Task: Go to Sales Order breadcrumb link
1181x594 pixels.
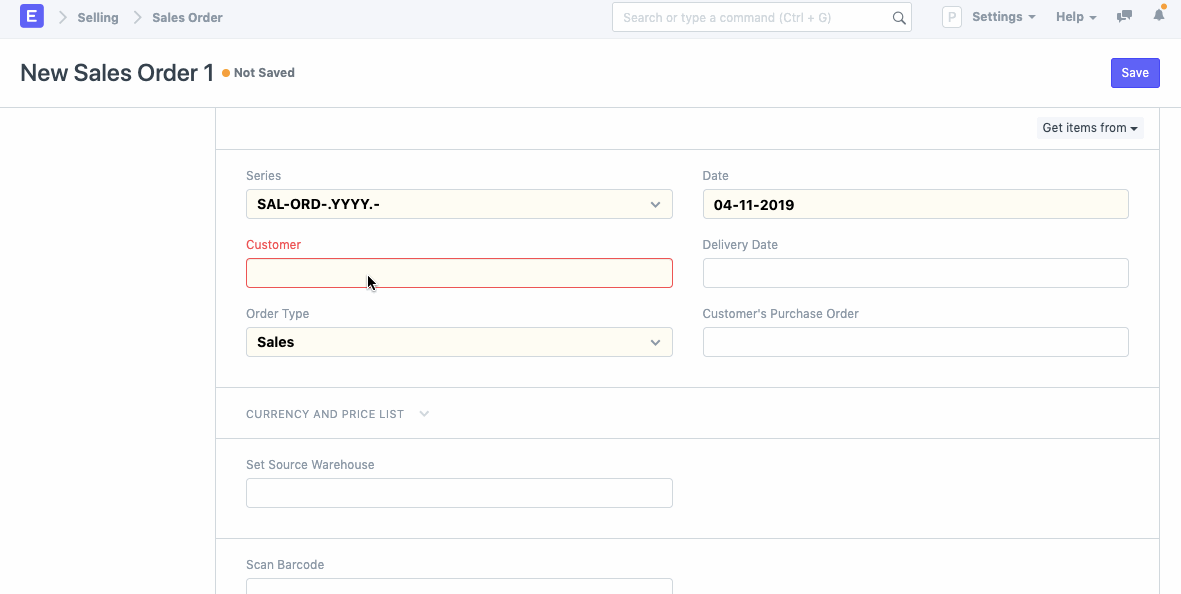Action: (187, 17)
